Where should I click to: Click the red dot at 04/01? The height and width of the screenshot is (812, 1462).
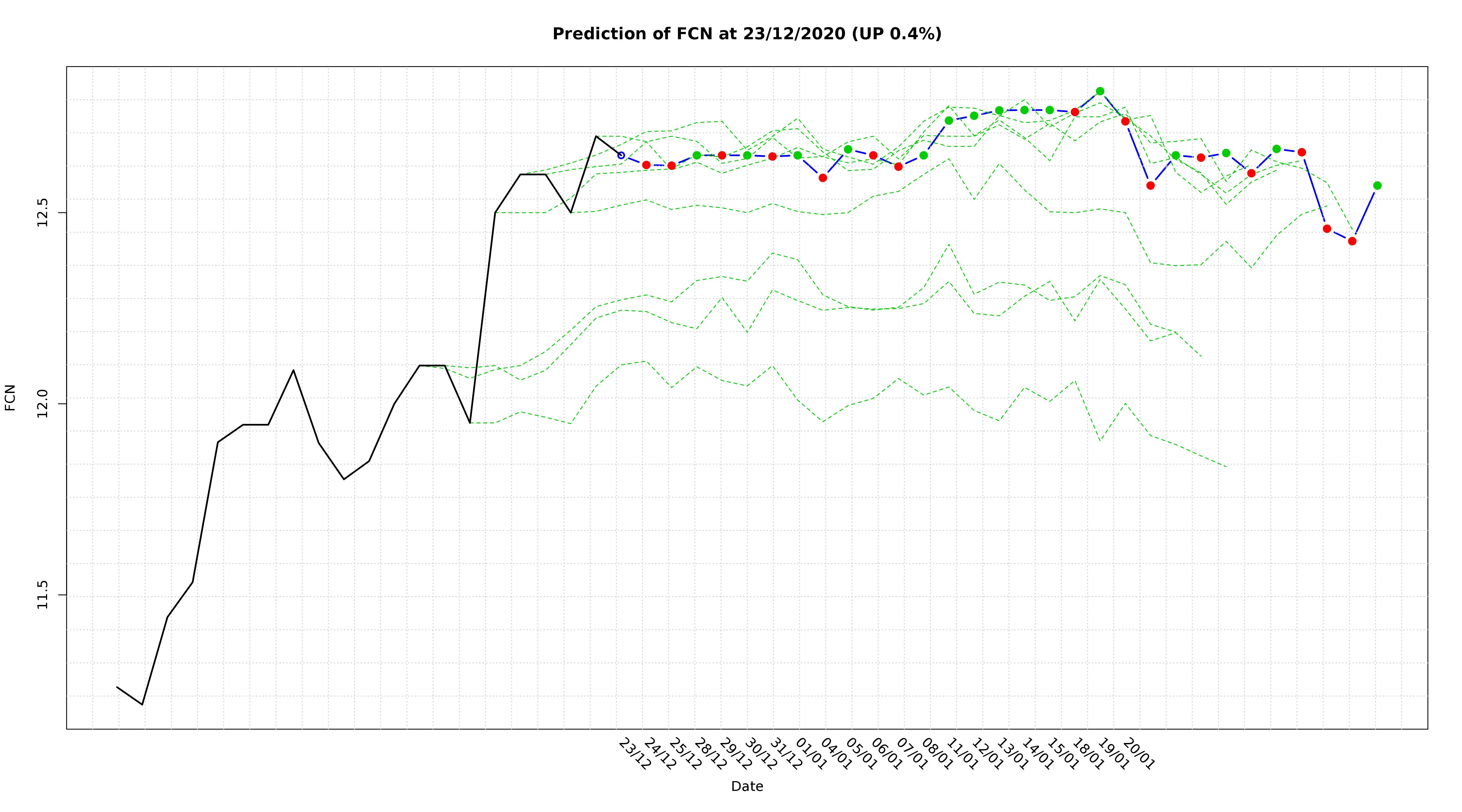point(823,178)
